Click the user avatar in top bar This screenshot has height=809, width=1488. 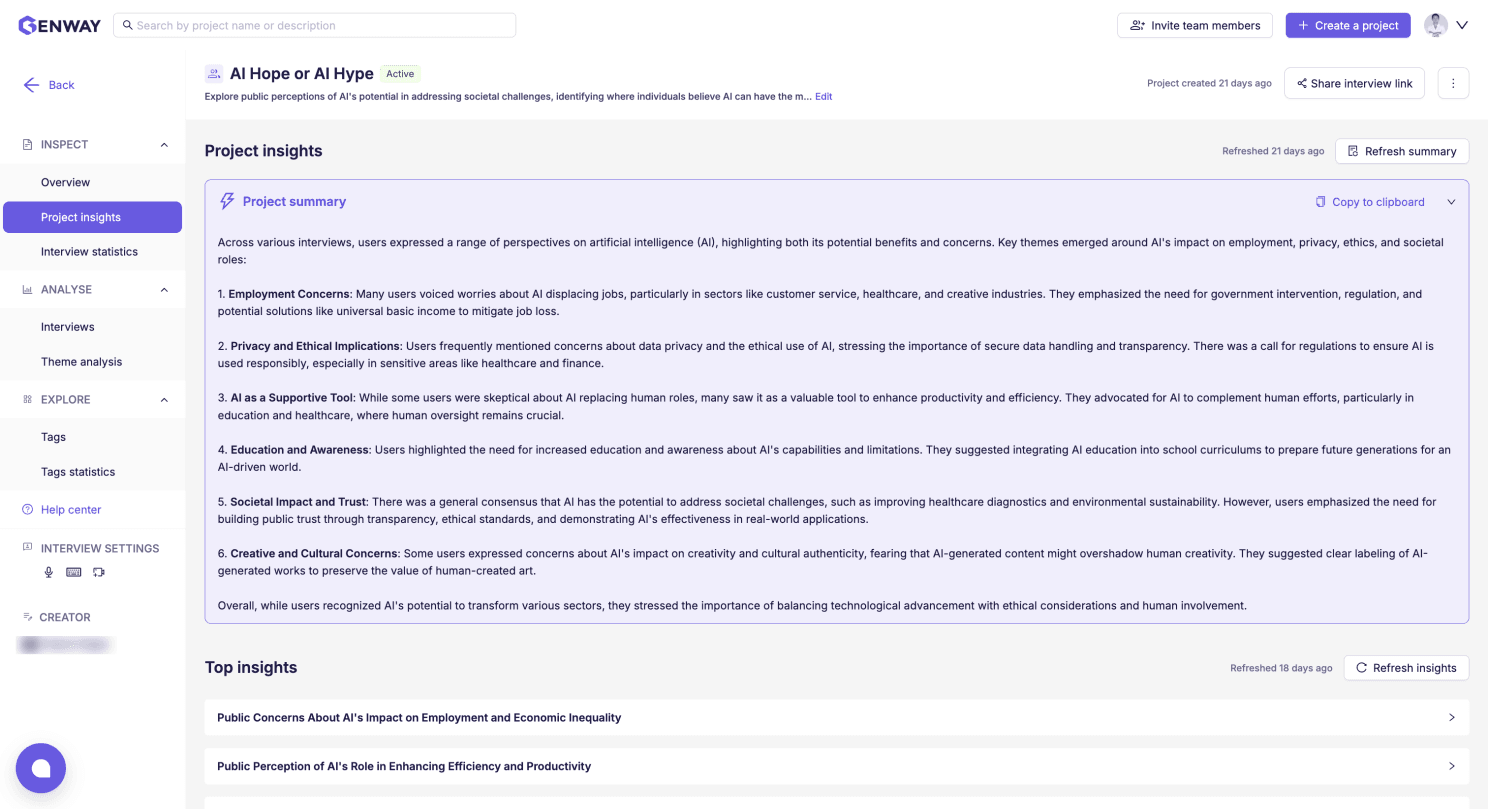point(1436,25)
